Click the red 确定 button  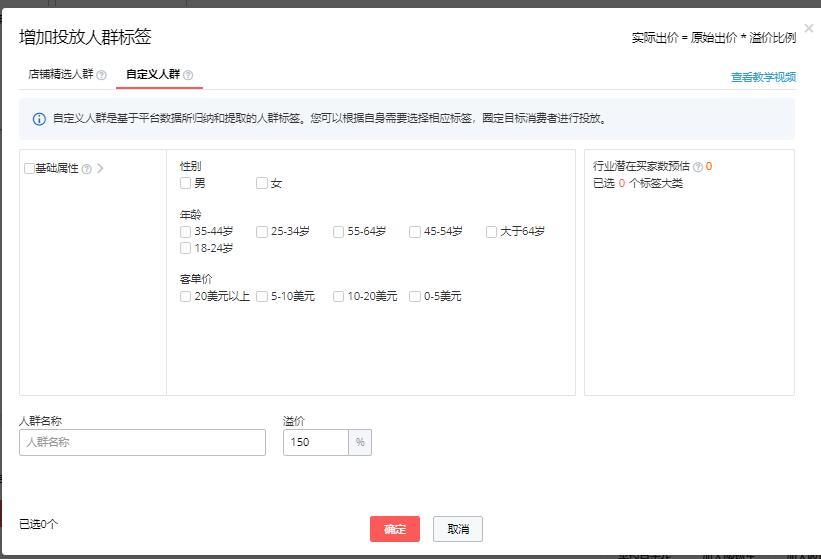(395, 529)
